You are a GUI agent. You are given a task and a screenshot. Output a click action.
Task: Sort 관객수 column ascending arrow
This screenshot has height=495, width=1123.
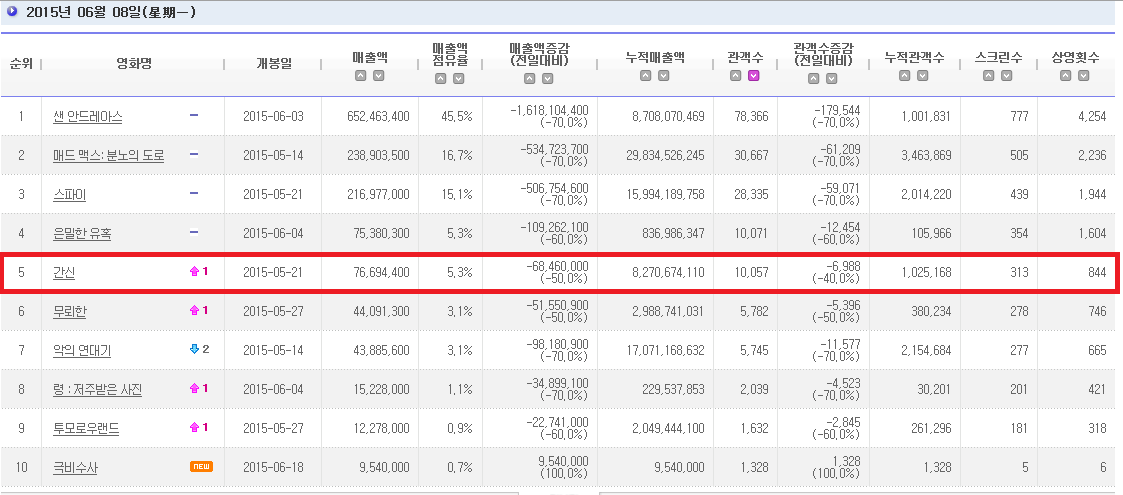(x=736, y=76)
